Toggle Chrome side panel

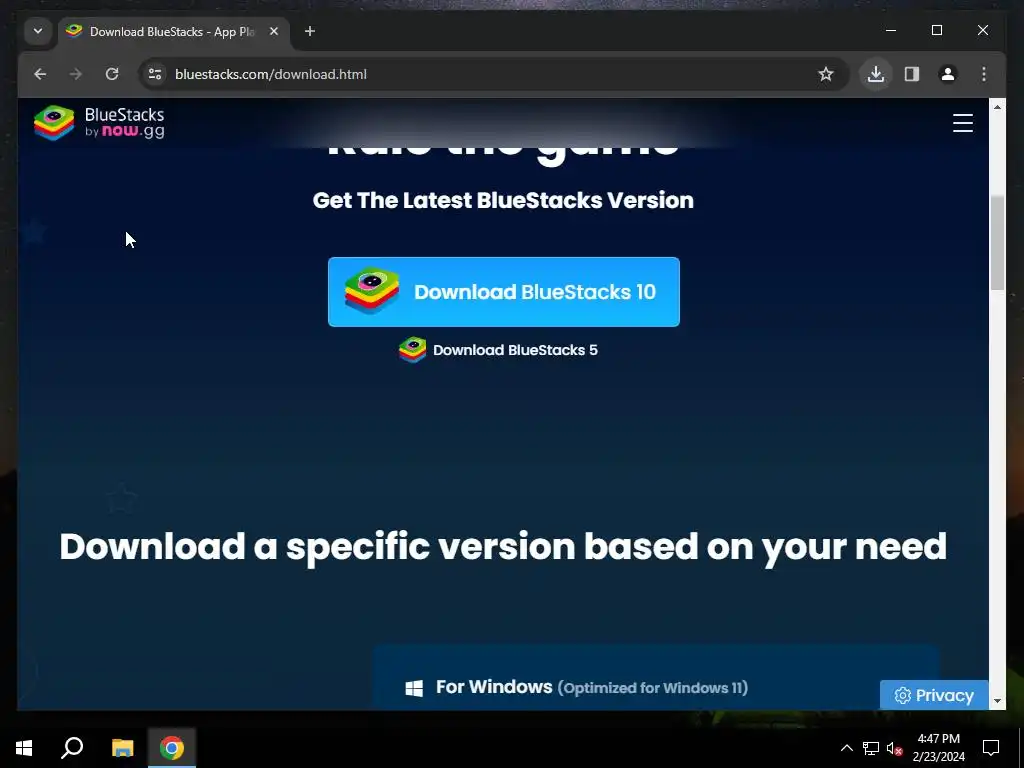912,74
